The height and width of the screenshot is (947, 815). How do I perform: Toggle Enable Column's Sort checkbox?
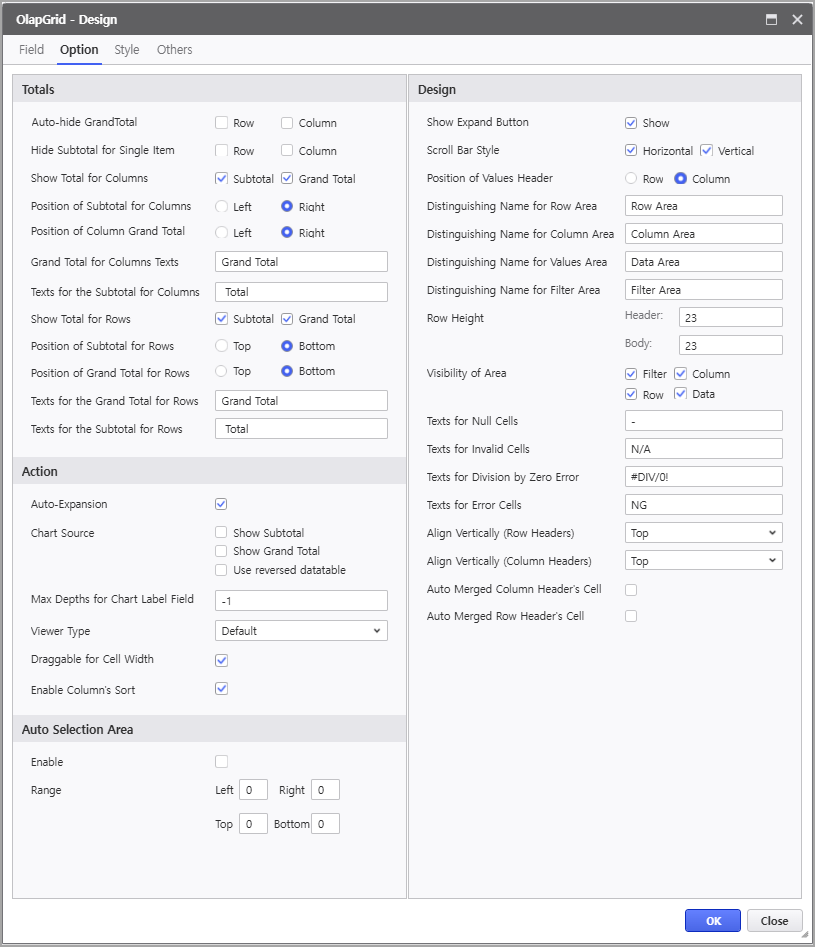(222, 689)
